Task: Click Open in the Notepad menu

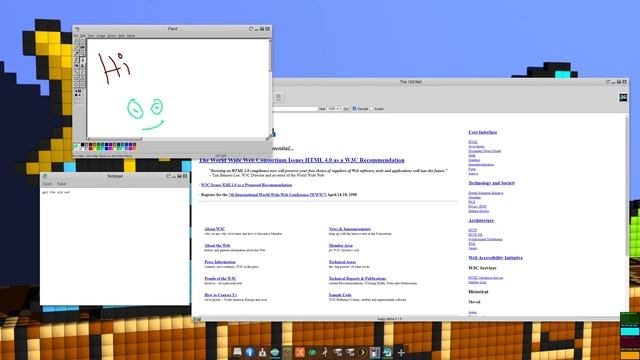Action: click(47, 184)
